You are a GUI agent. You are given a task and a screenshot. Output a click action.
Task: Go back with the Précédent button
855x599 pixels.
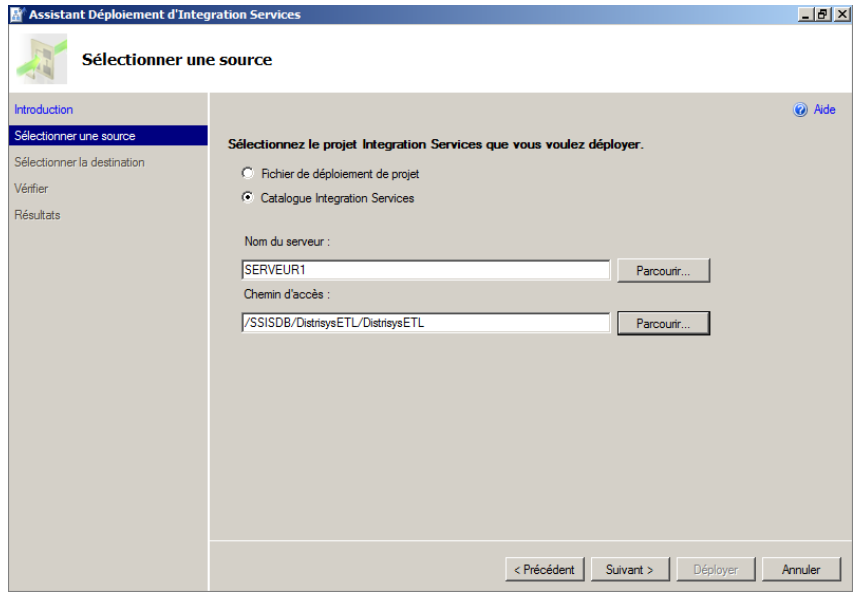(544, 569)
